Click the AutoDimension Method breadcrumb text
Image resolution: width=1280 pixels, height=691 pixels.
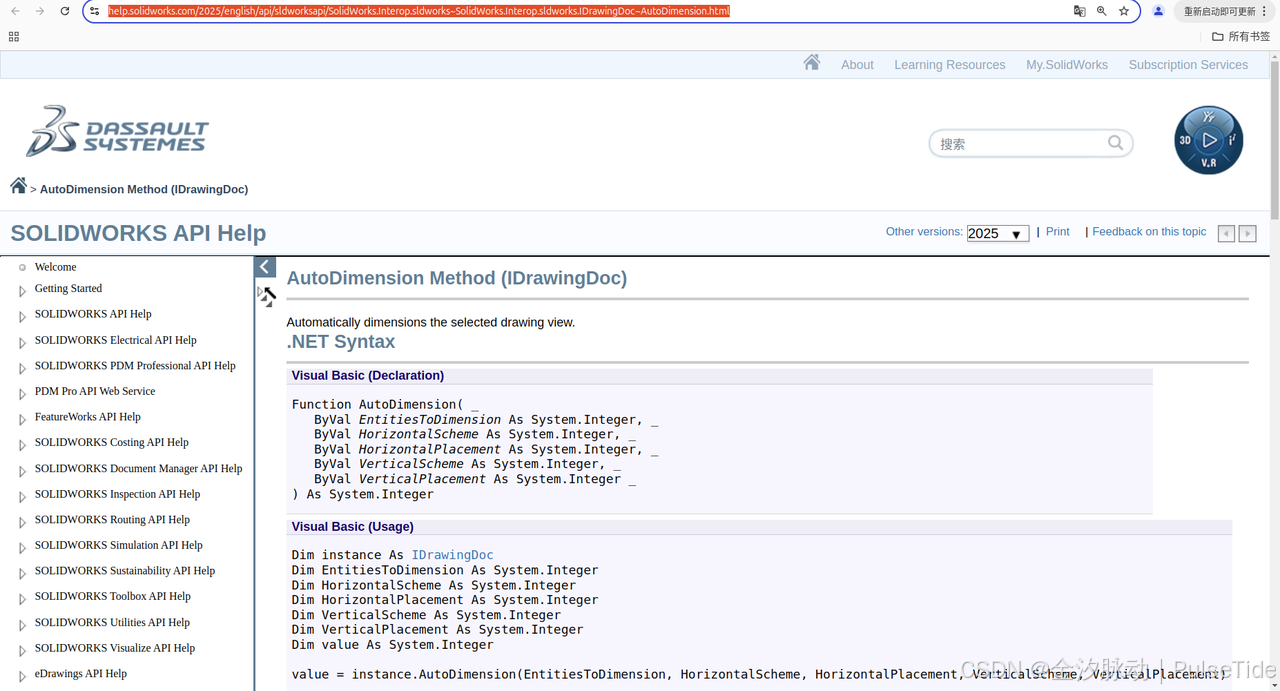click(144, 189)
